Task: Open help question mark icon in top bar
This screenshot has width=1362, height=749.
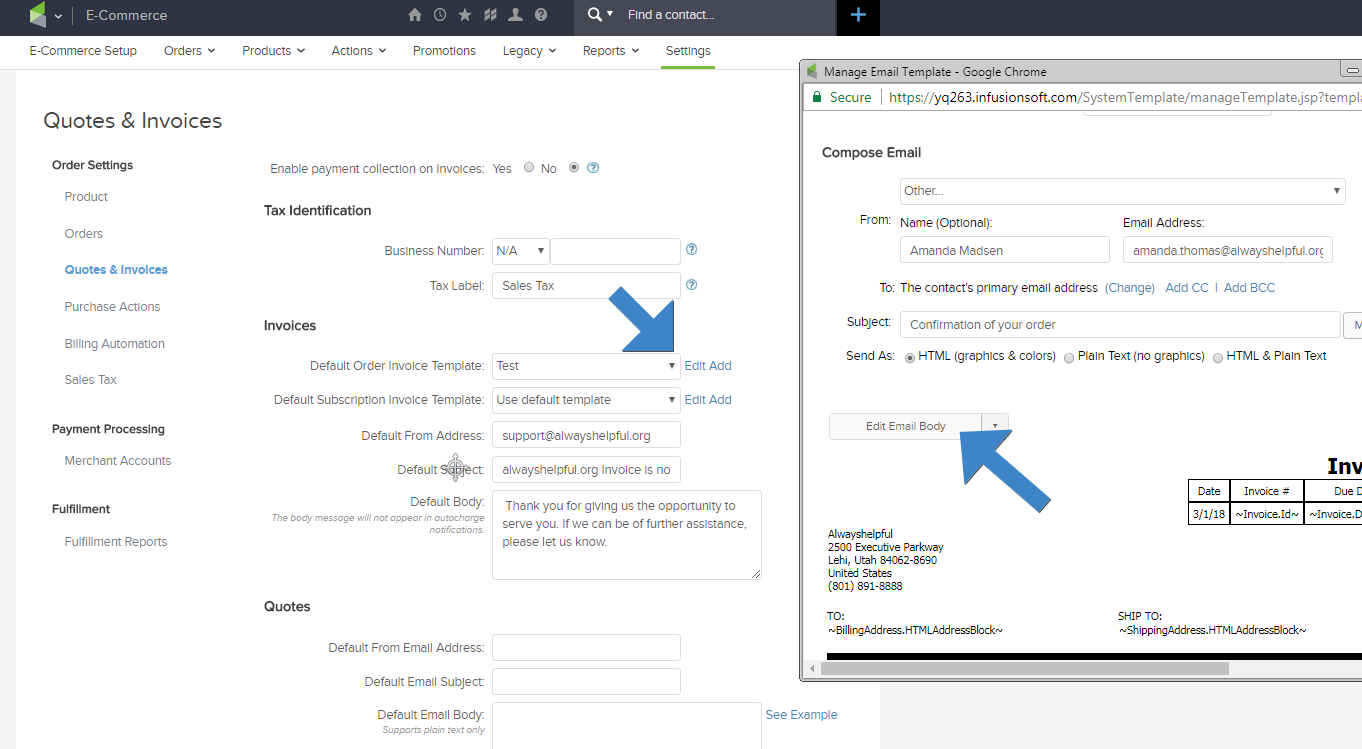Action: coord(541,15)
